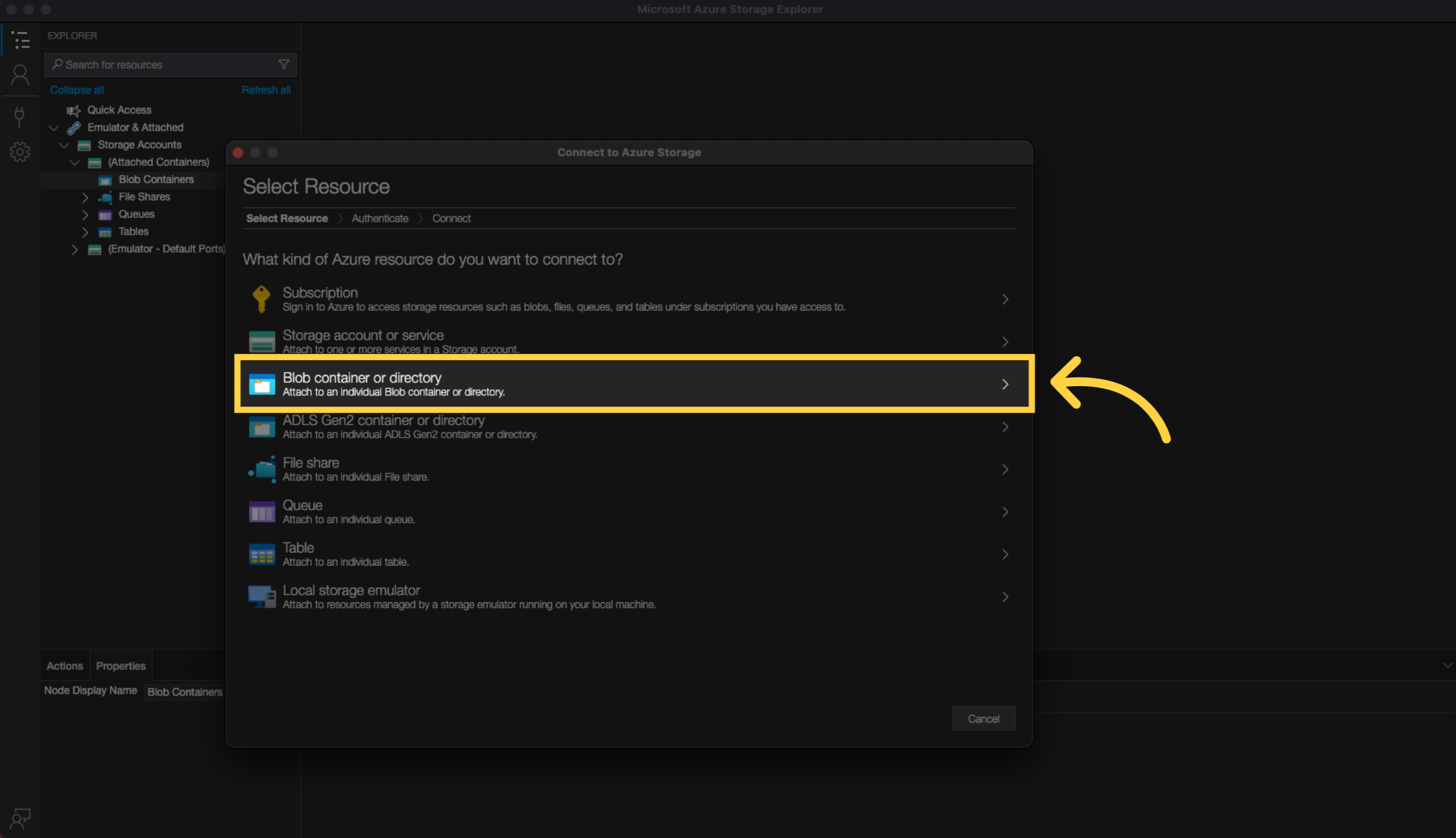Click the search magnifier icon in Explorer

[57, 64]
